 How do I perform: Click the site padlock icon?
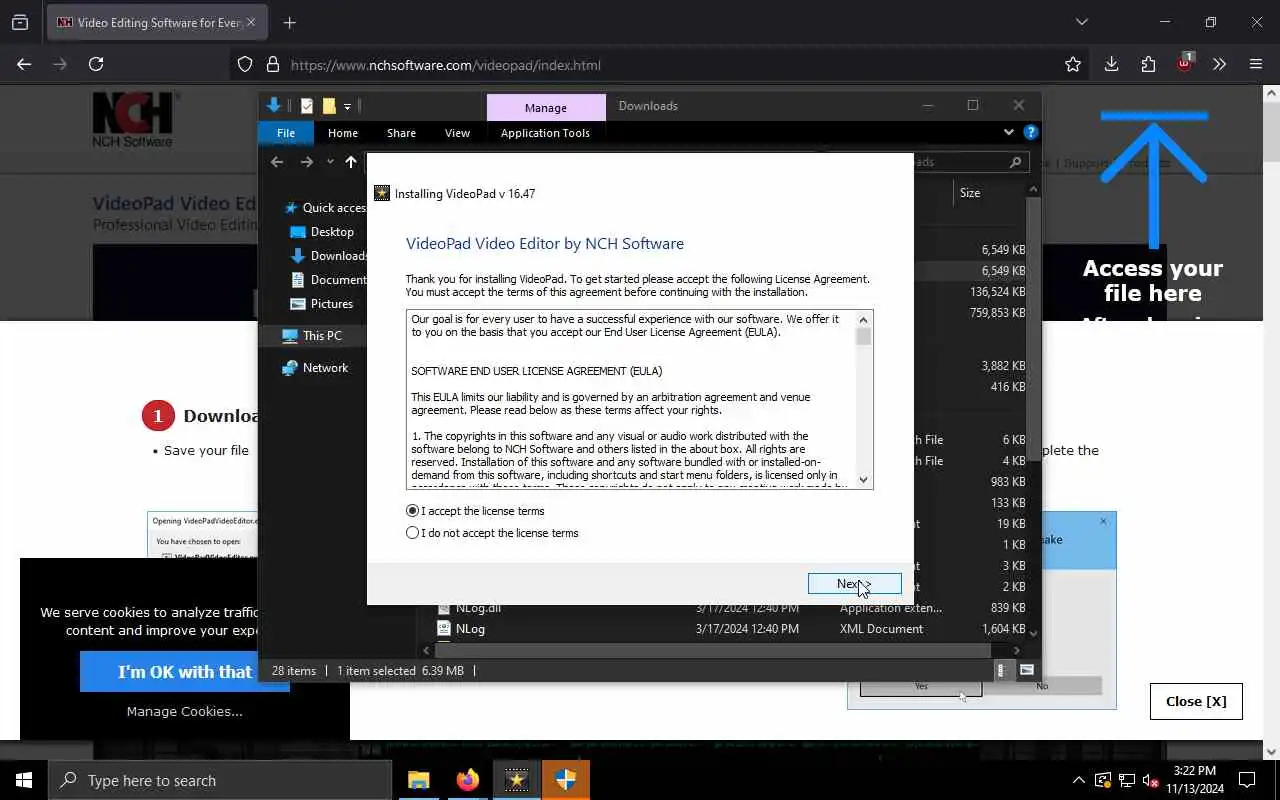pyautogui.click(x=272, y=65)
